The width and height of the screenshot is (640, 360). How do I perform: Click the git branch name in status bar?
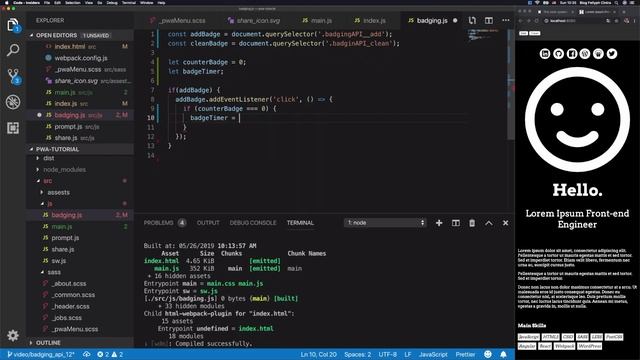[41, 354]
